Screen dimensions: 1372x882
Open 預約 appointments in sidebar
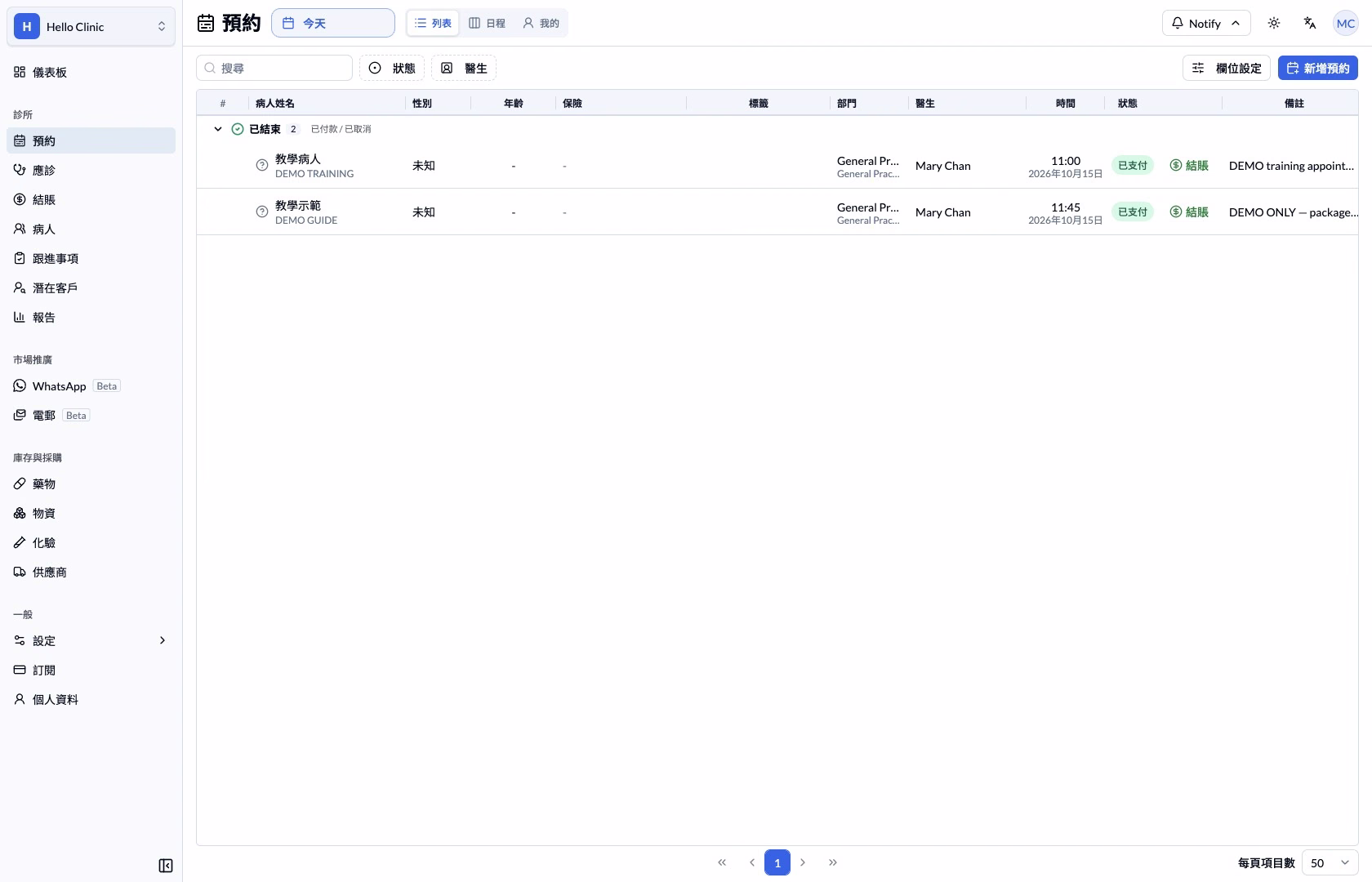pos(91,141)
